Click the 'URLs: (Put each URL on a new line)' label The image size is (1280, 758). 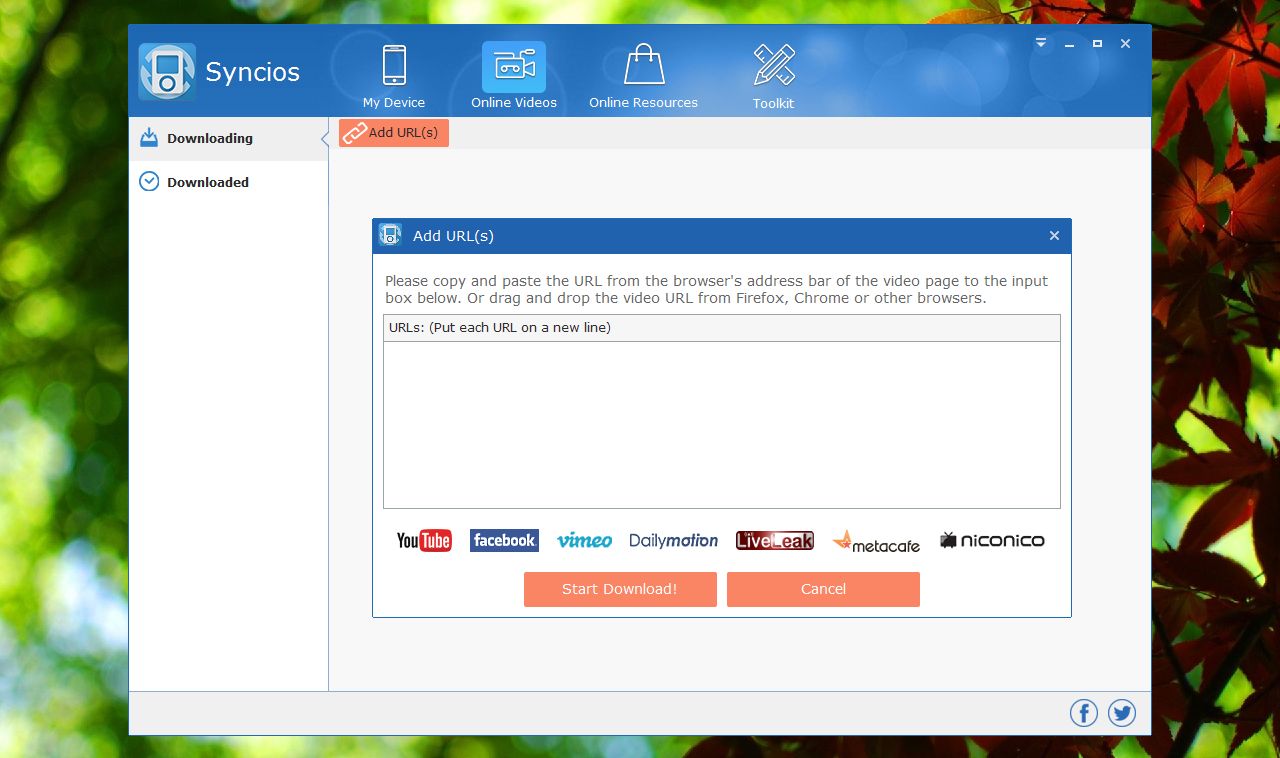point(500,327)
